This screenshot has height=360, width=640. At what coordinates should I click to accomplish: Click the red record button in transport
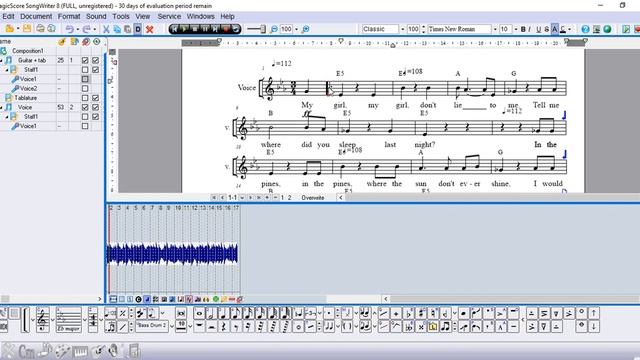click(x=225, y=29)
